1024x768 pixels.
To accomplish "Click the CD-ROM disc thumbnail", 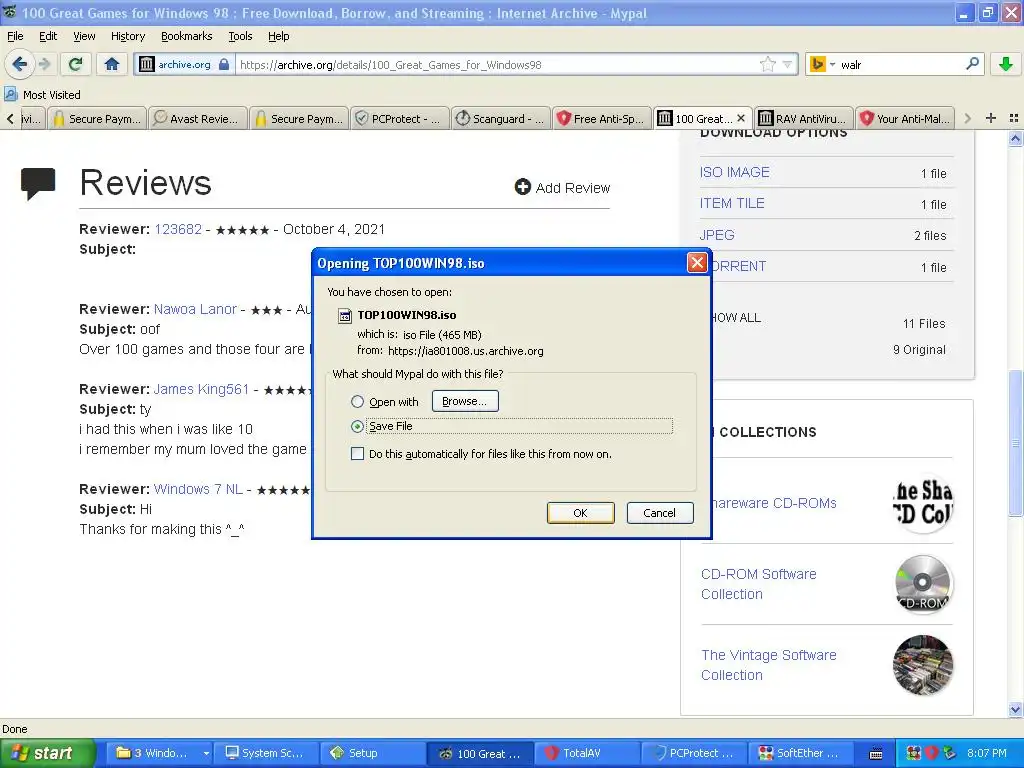I will coord(923,584).
